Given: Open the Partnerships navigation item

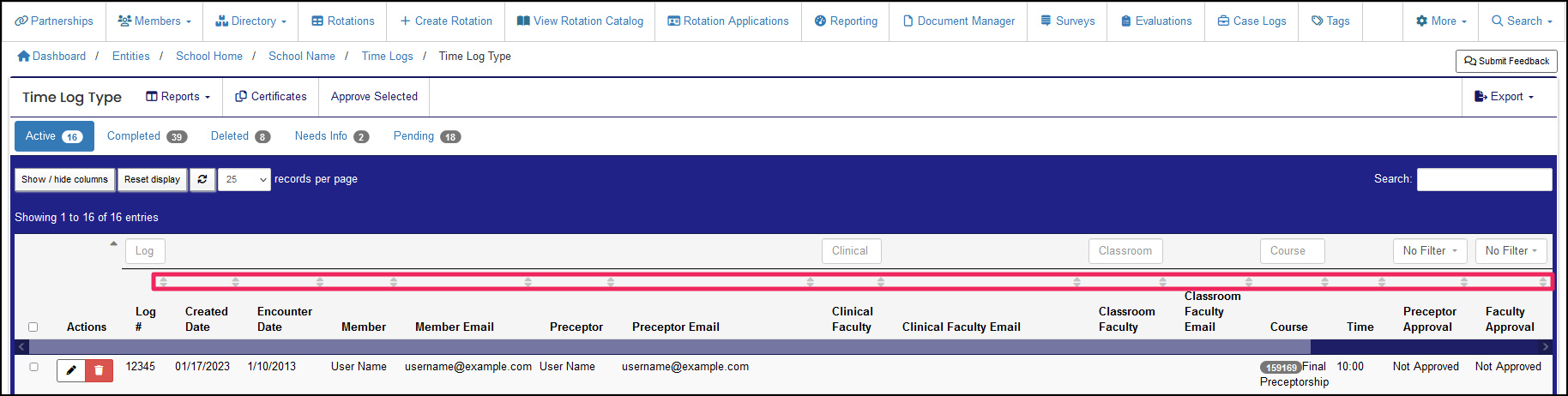Looking at the screenshot, I should pos(54,21).
